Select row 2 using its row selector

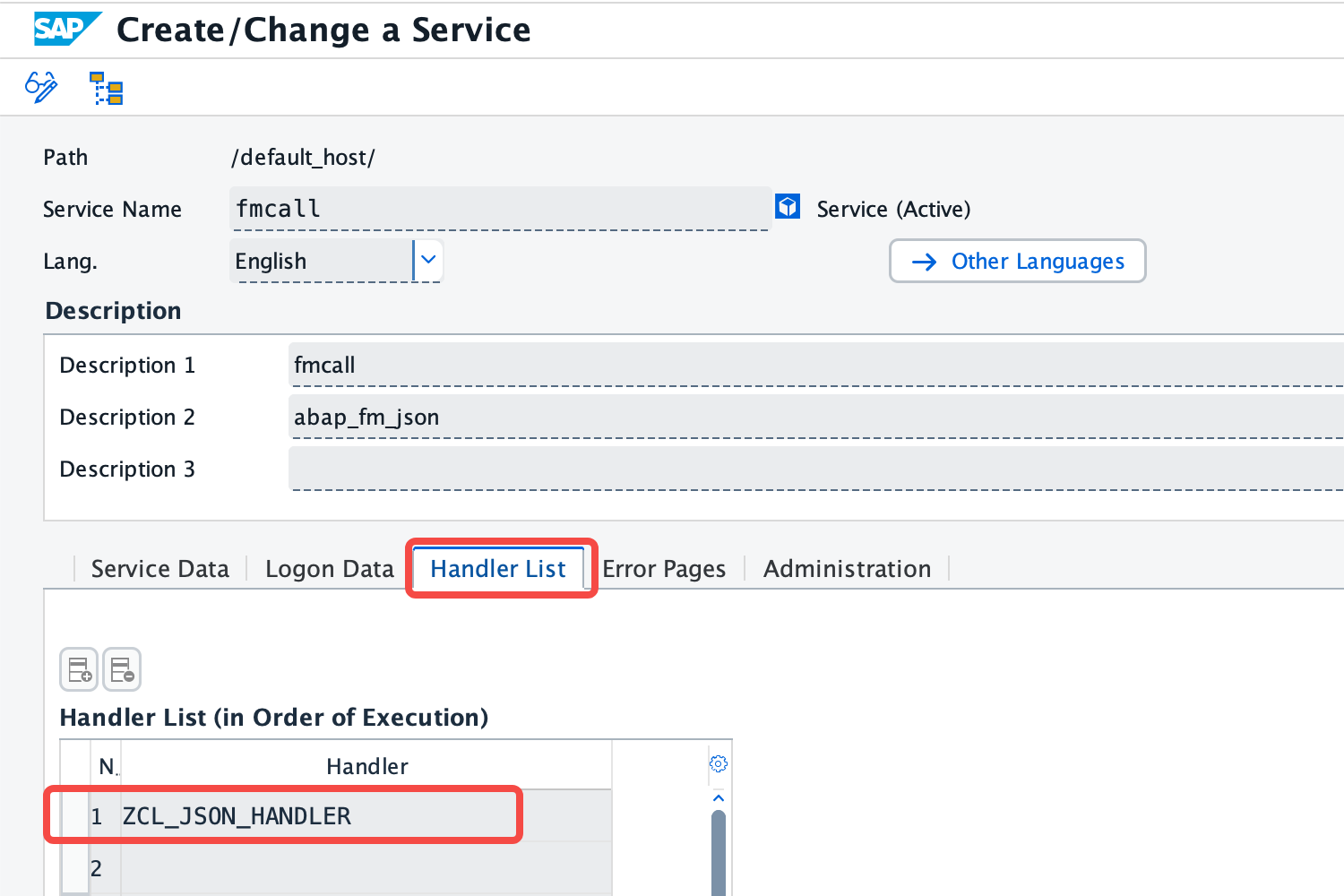click(74, 868)
